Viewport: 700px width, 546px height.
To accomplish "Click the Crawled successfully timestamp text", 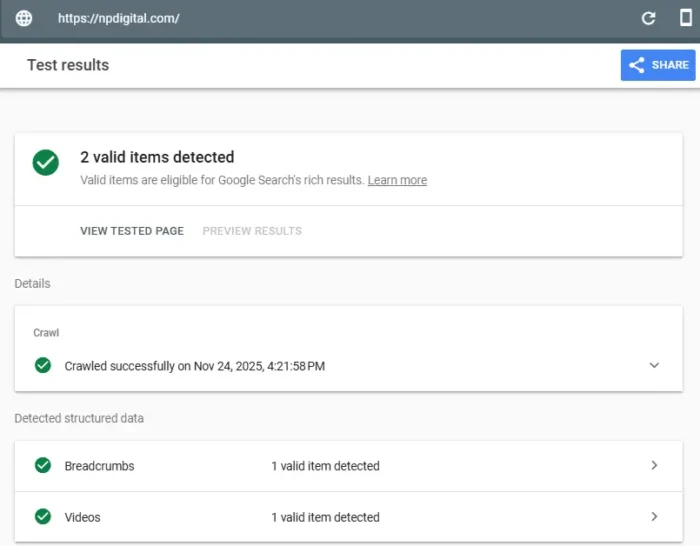I will pyautogui.click(x=195, y=366).
